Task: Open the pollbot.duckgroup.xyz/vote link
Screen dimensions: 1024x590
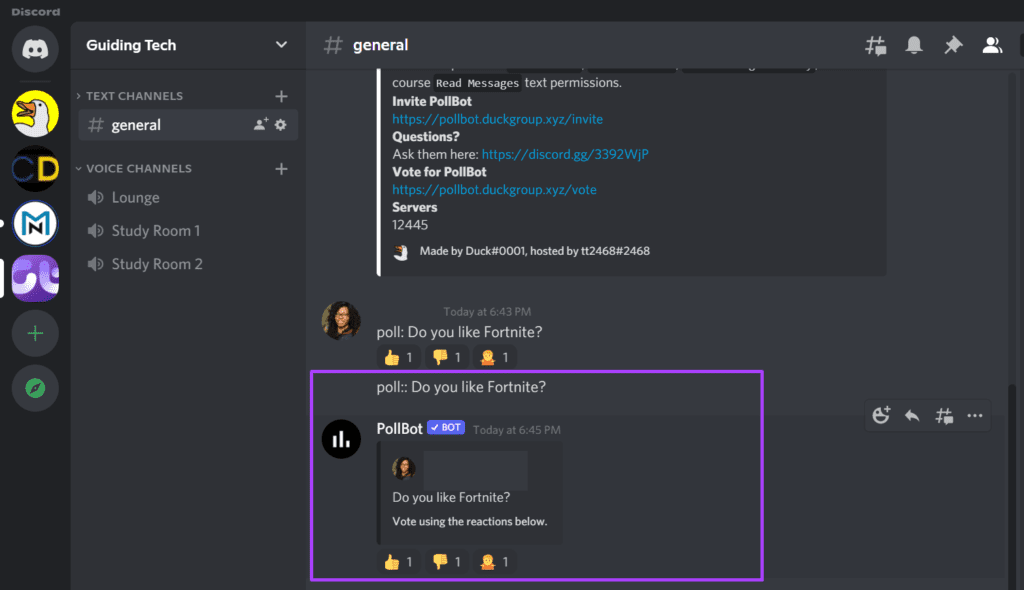Action: coord(494,189)
